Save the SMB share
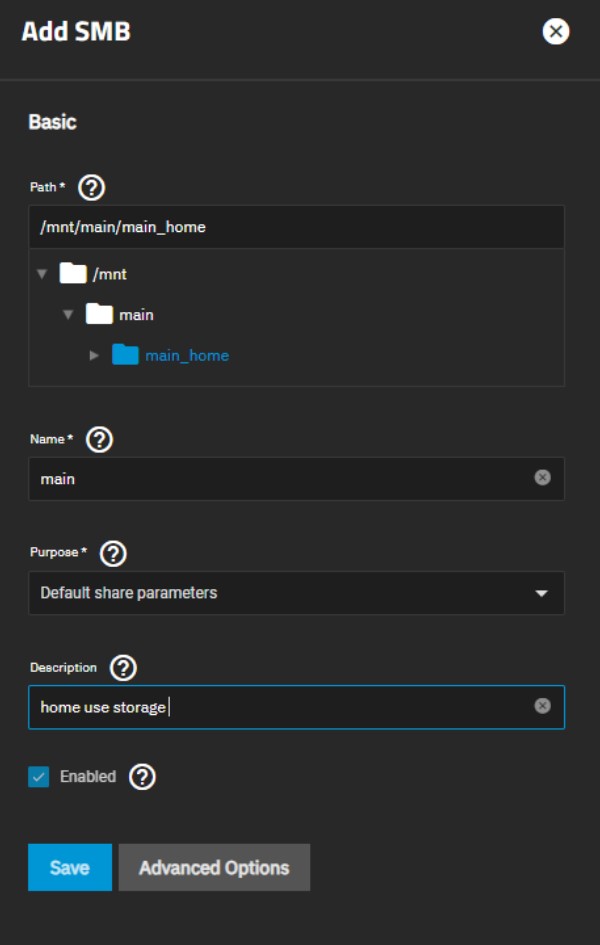600x945 pixels. click(69, 867)
